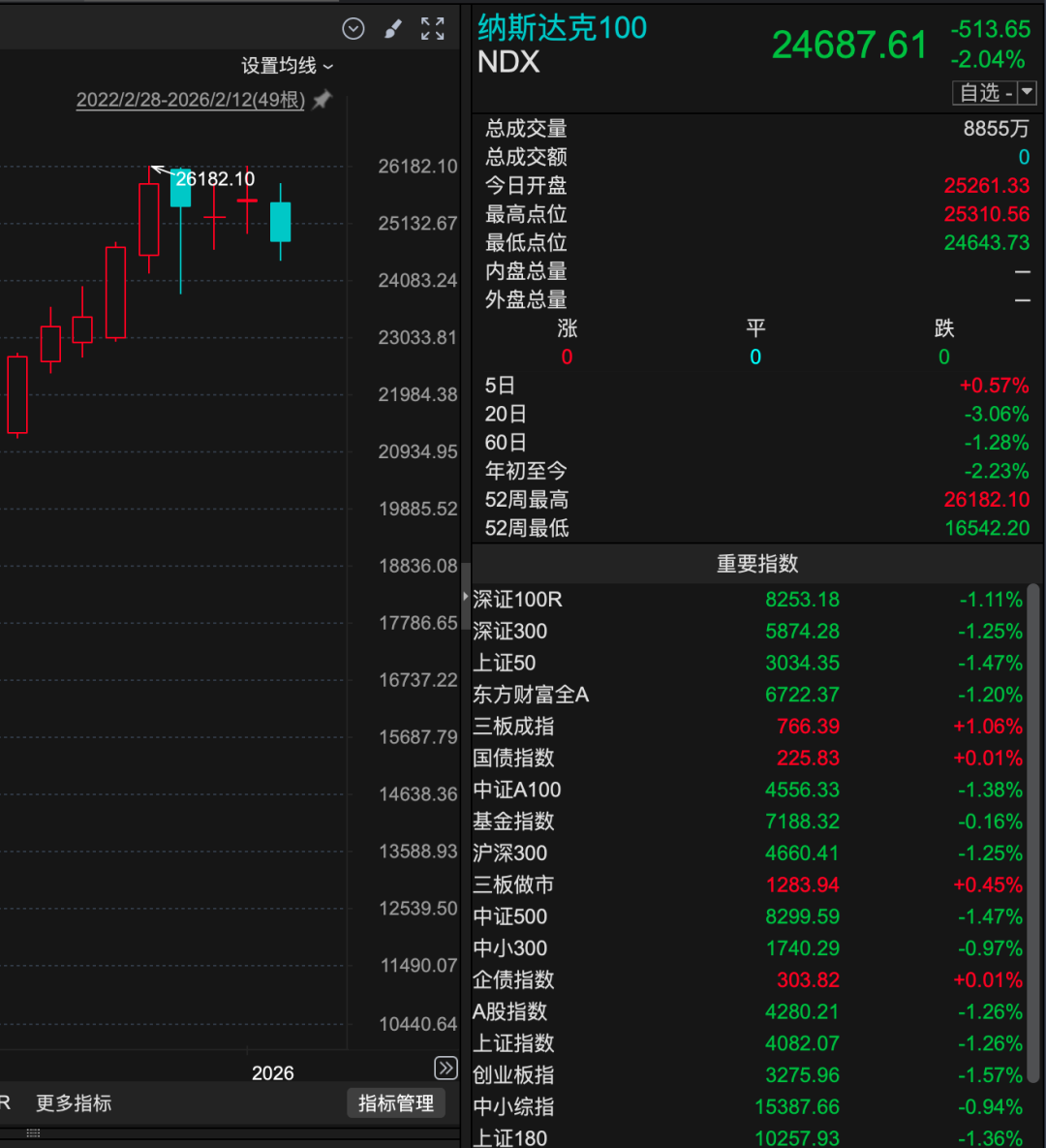Click the NDX ticker symbol

508,62
